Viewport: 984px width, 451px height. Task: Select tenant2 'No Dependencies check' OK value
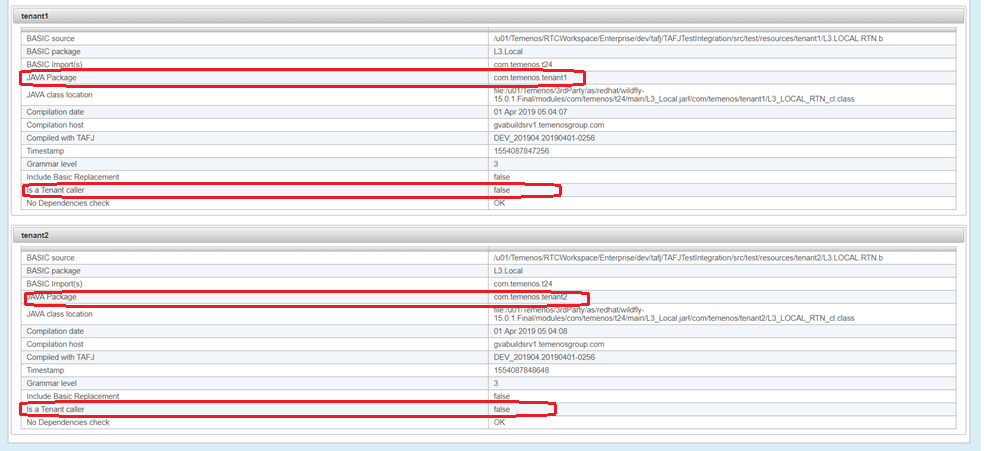coord(500,422)
